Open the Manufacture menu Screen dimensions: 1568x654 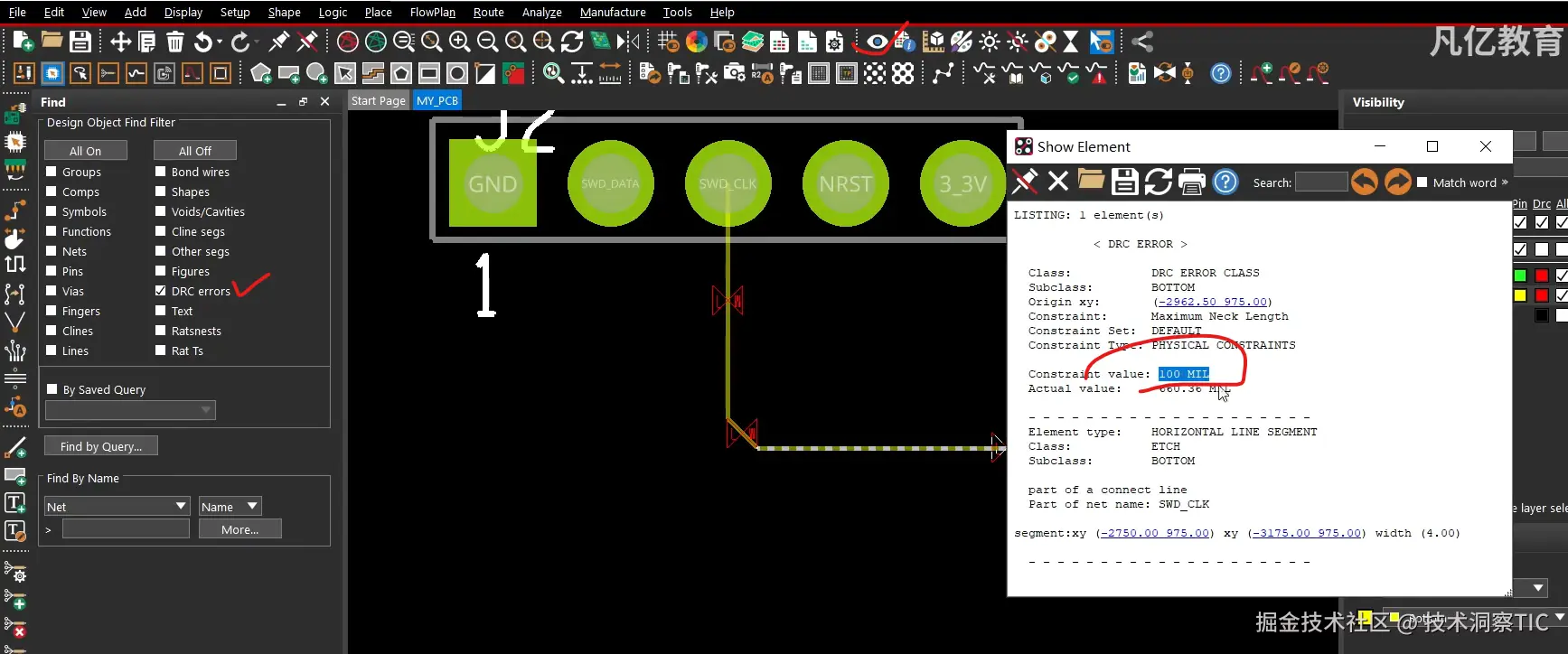[613, 13]
